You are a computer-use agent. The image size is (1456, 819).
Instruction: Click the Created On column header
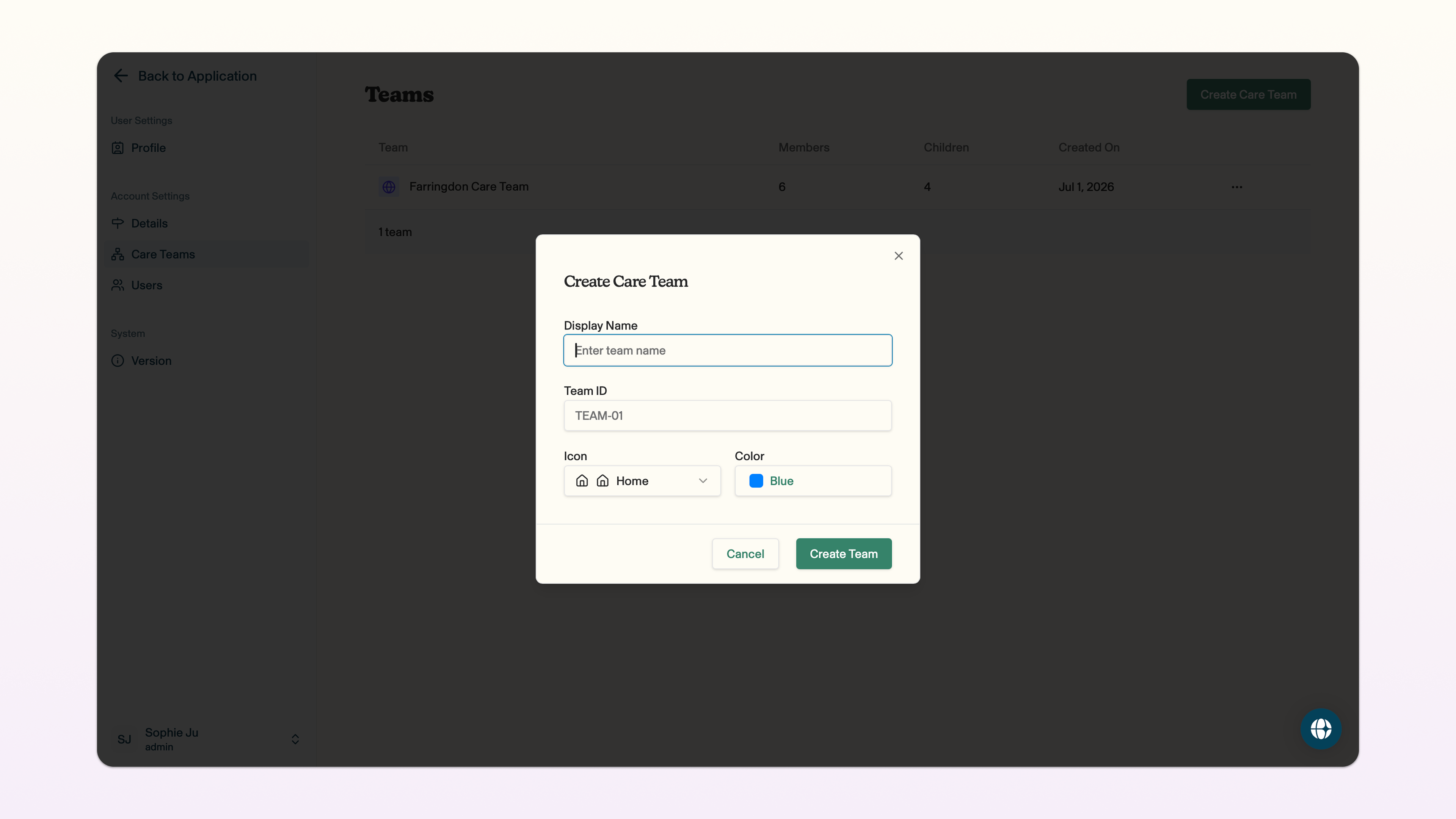[1089, 147]
